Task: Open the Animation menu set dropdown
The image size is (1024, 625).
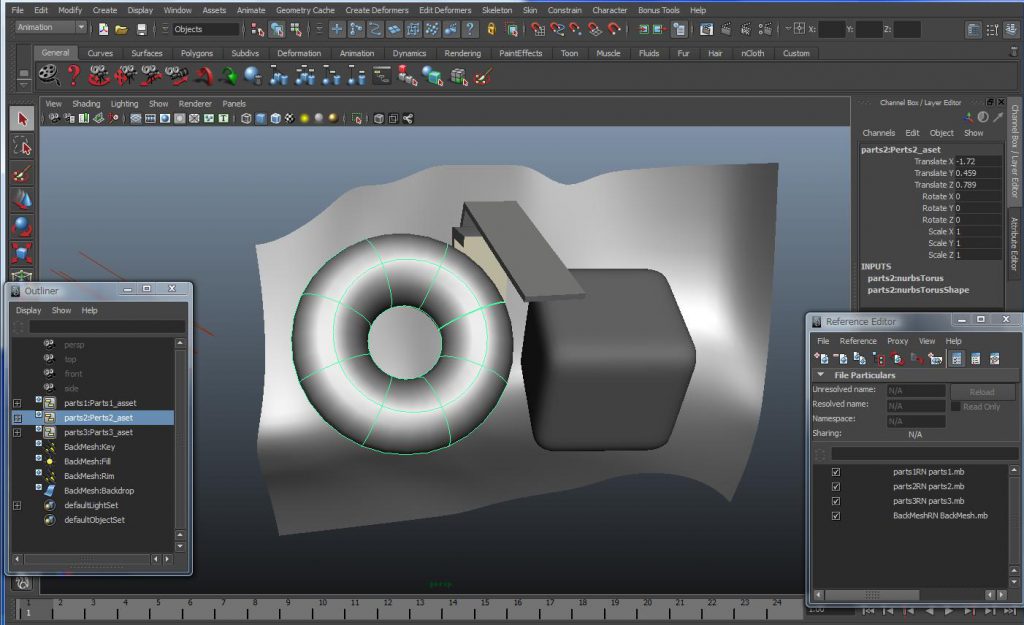Action: [x=51, y=27]
